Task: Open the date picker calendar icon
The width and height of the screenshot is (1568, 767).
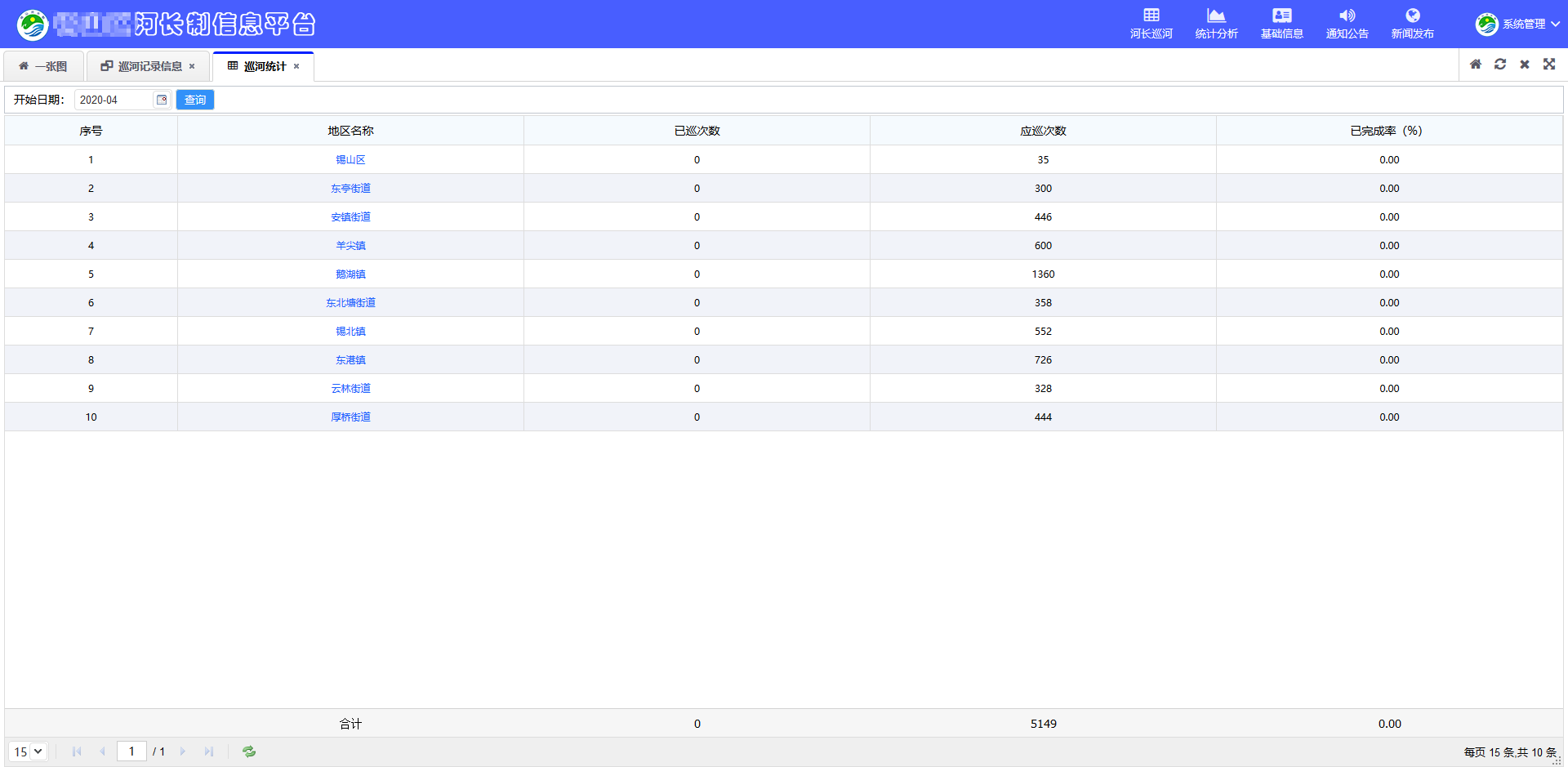Action: (x=162, y=100)
